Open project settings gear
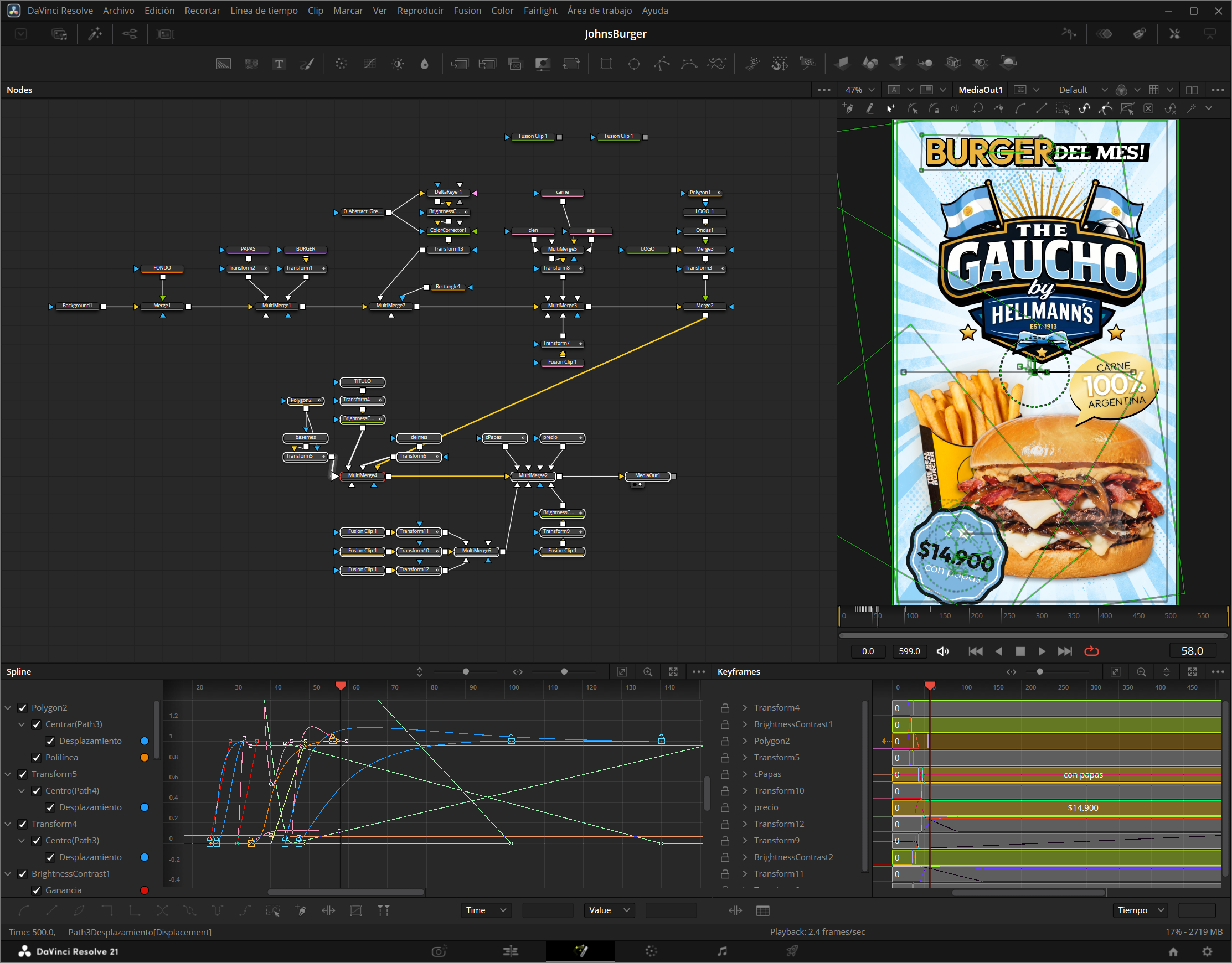The height and width of the screenshot is (963, 1232). click(x=1207, y=951)
